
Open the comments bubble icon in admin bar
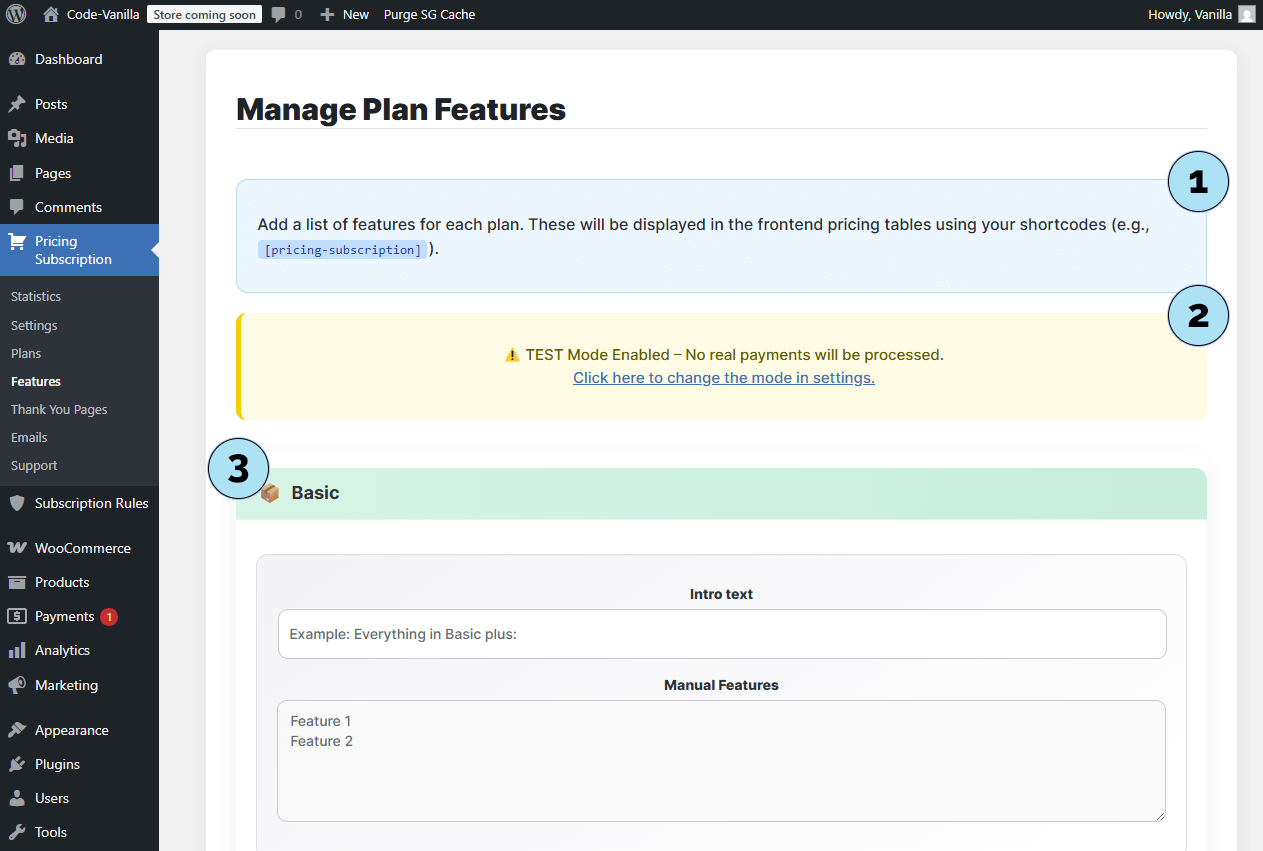(x=278, y=15)
